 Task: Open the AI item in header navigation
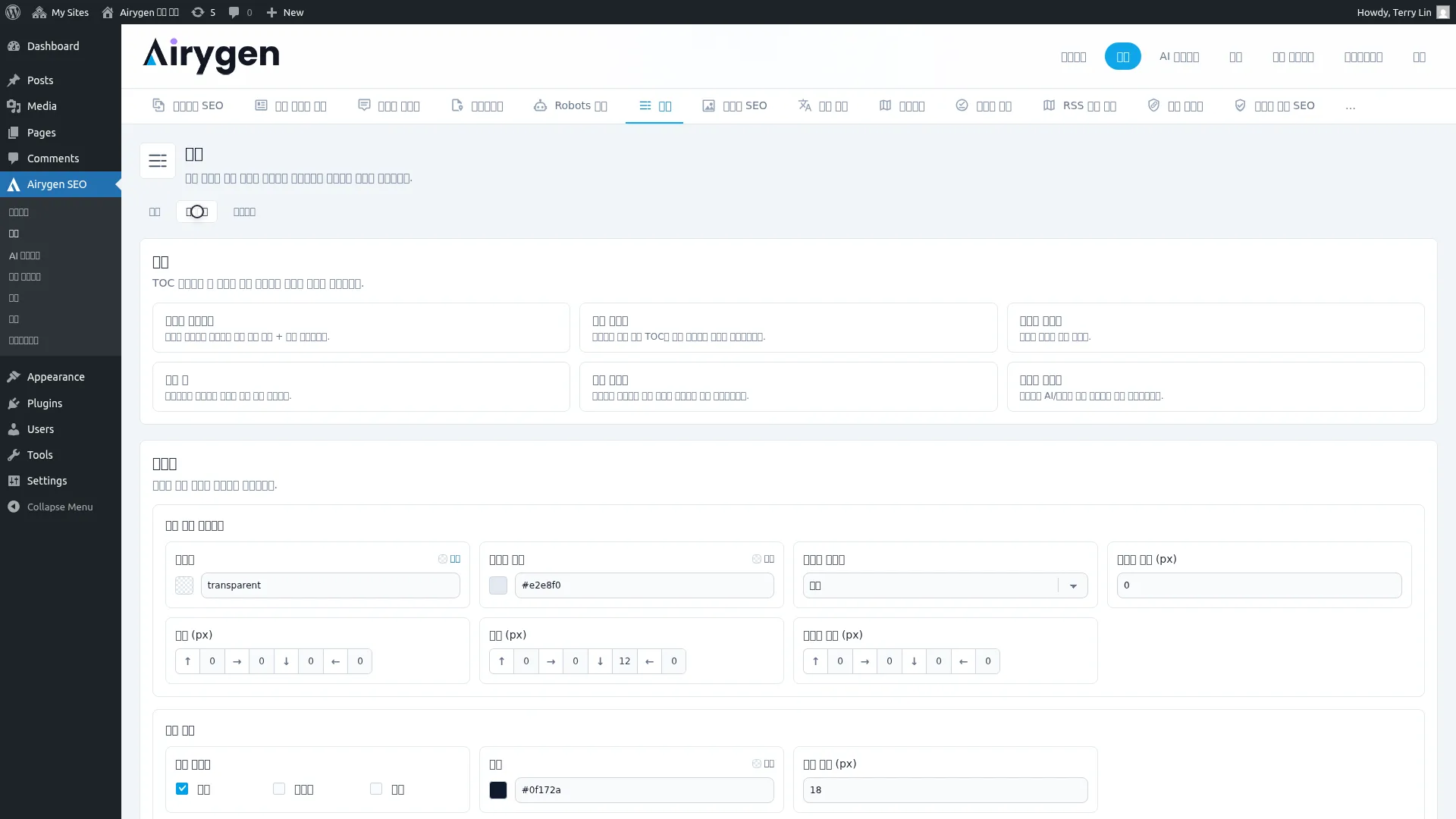1178,57
